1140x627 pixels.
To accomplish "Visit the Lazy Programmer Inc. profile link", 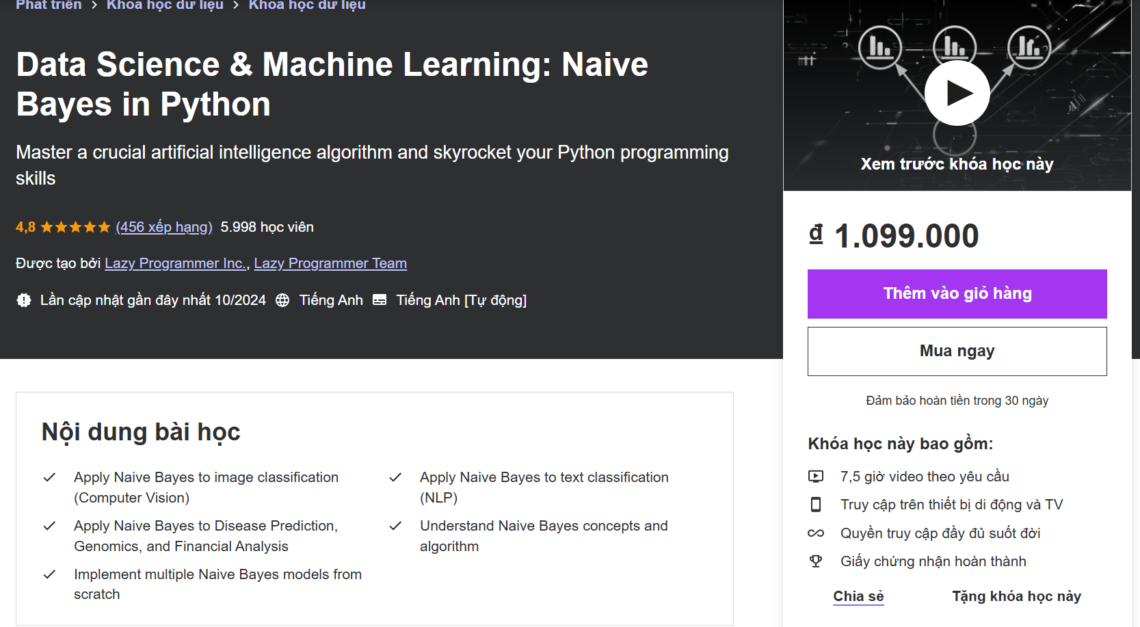I will point(175,263).
